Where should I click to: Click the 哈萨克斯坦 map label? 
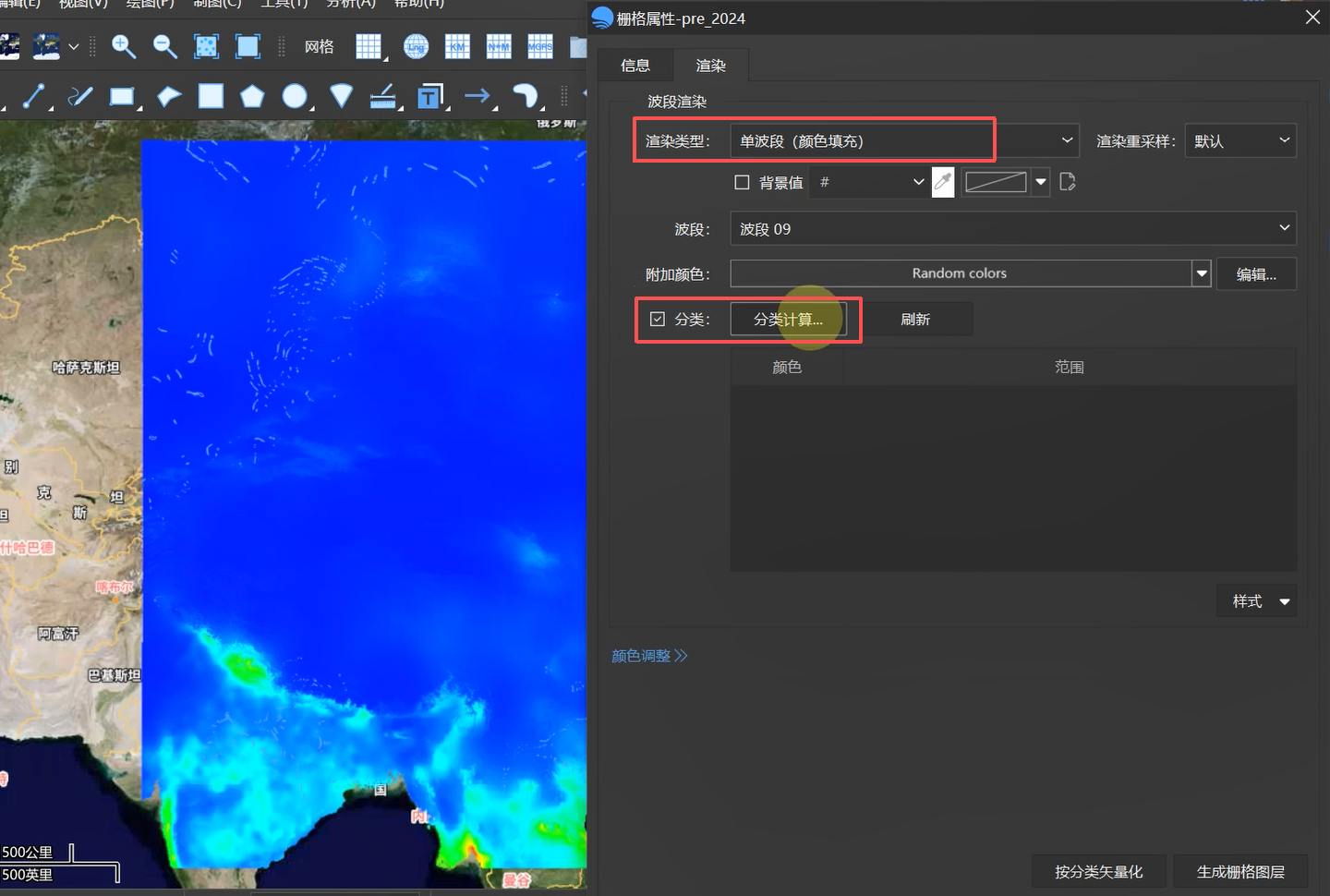click(86, 368)
